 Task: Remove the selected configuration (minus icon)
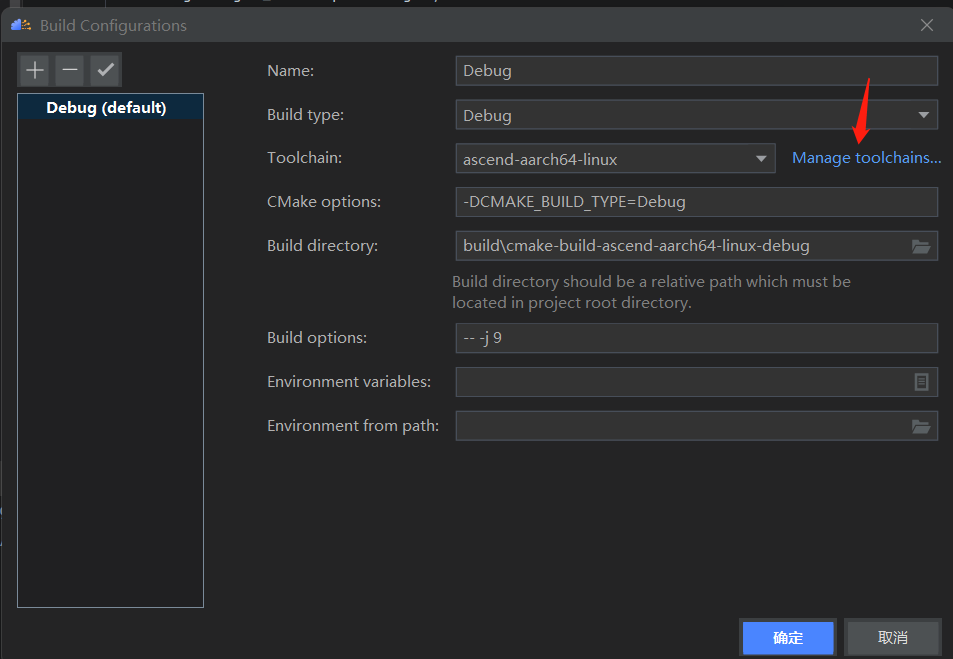[70, 70]
